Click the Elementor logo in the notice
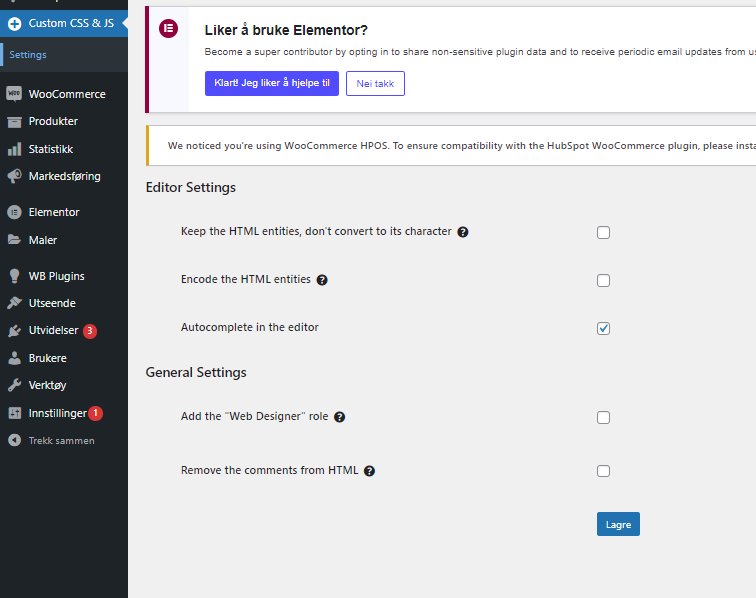The width and height of the screenshot is (756, 598). tap(168, 28)
